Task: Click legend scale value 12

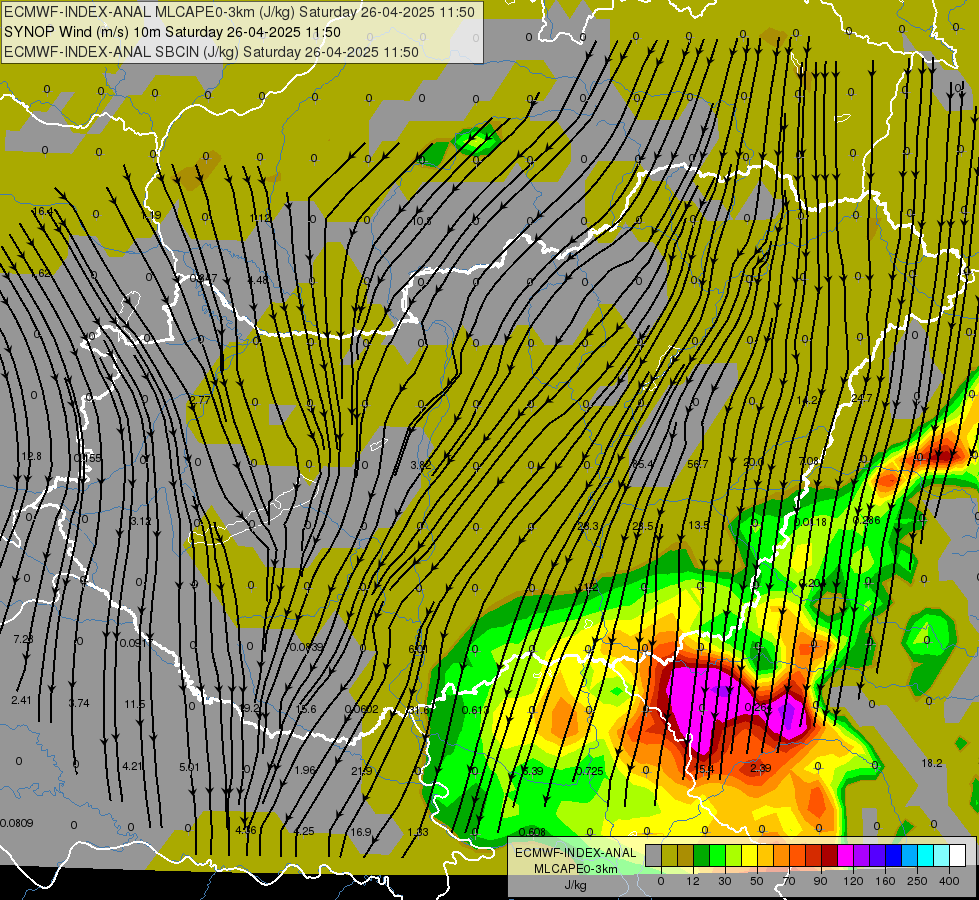Action: tap(693, 881)
